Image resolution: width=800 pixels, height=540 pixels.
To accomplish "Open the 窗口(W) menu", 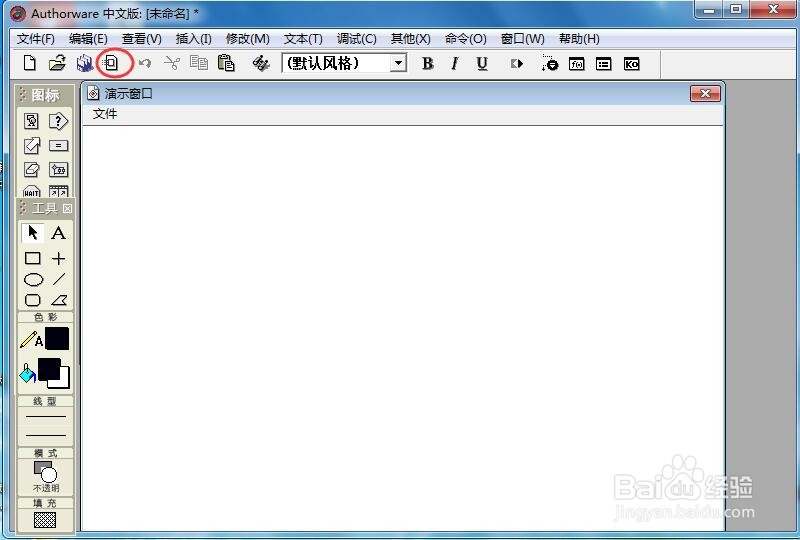I will point(522,39).
